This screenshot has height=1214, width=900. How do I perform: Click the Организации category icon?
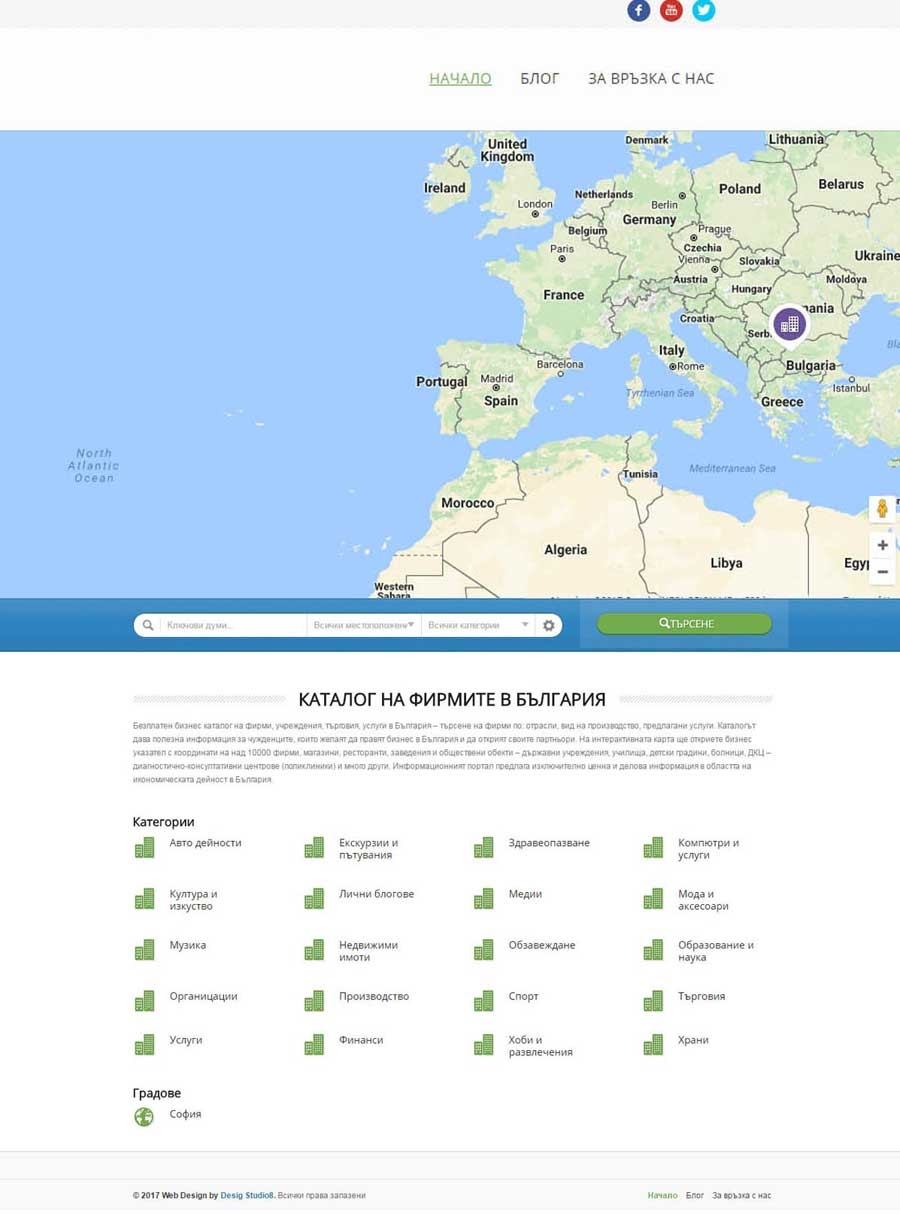coord(145,1001)
